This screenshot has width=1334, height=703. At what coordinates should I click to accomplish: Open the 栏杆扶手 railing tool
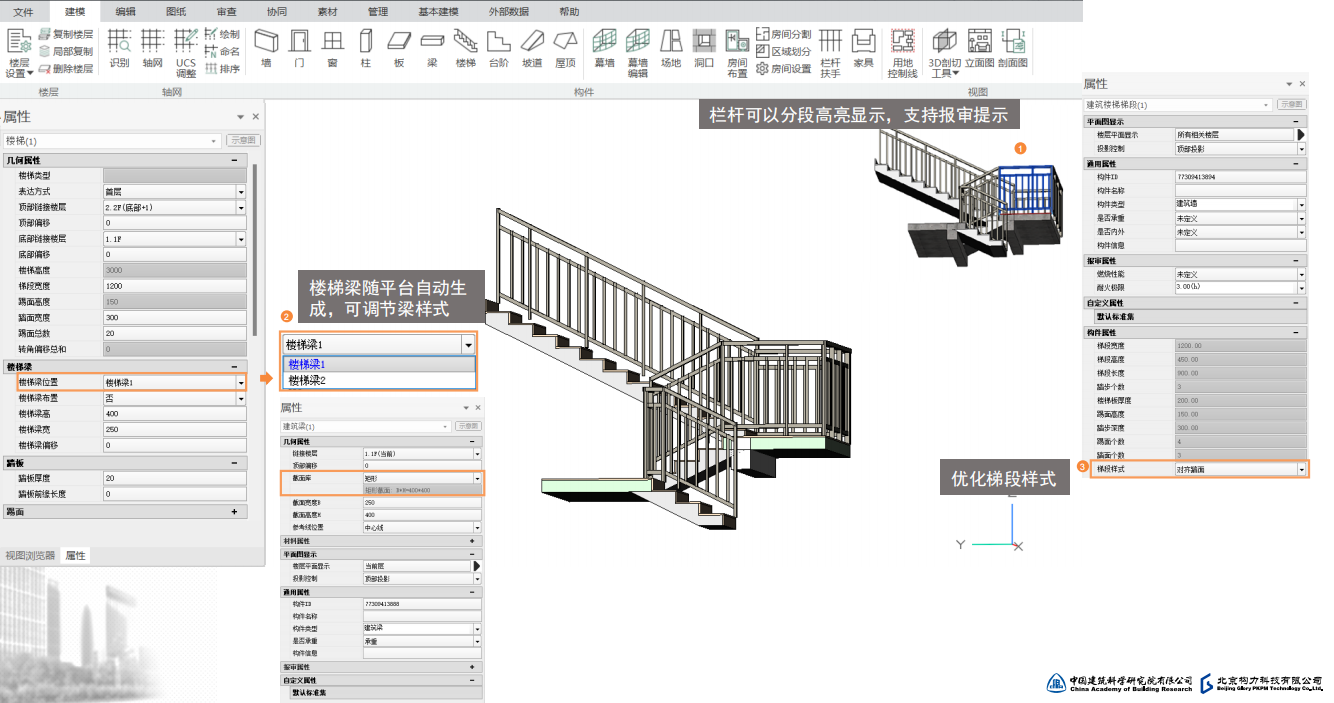tap(830, 52)
